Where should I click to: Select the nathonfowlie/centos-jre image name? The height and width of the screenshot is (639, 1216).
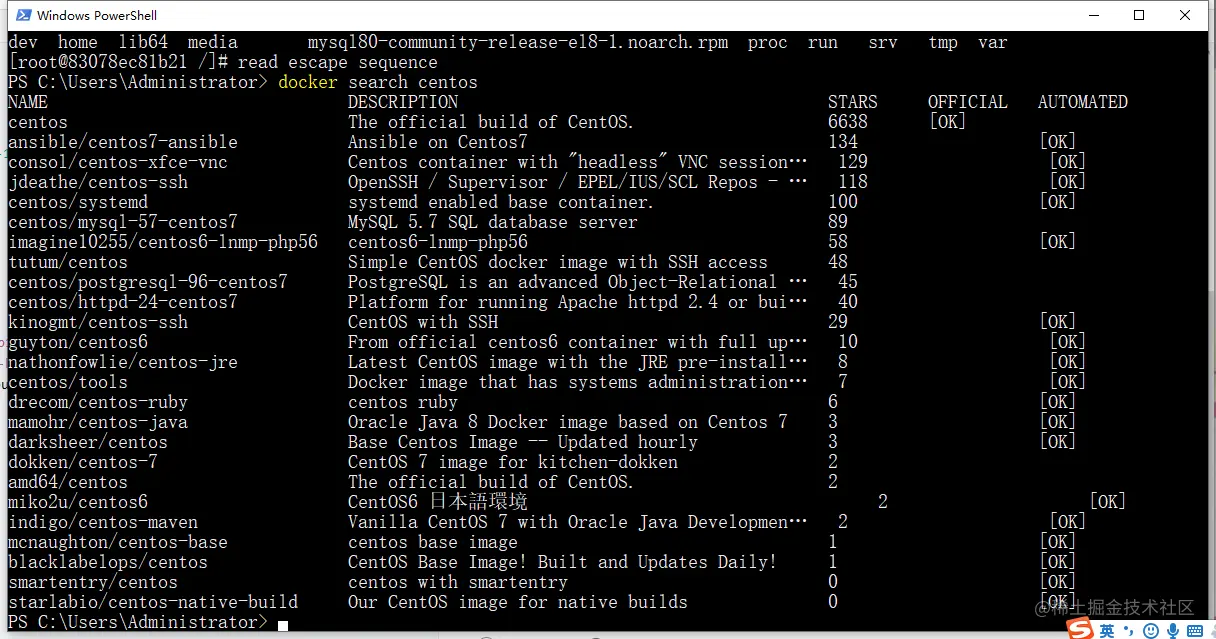[123, 362]
